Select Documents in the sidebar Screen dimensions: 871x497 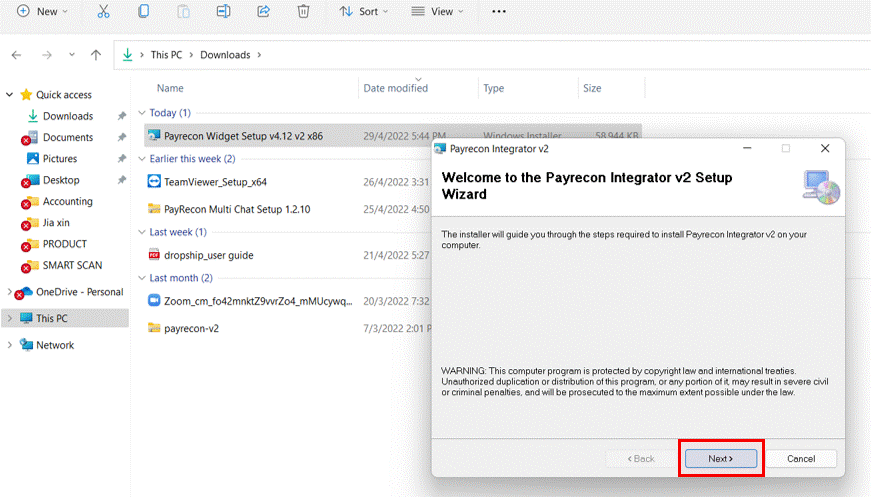(x=68, y=137)
